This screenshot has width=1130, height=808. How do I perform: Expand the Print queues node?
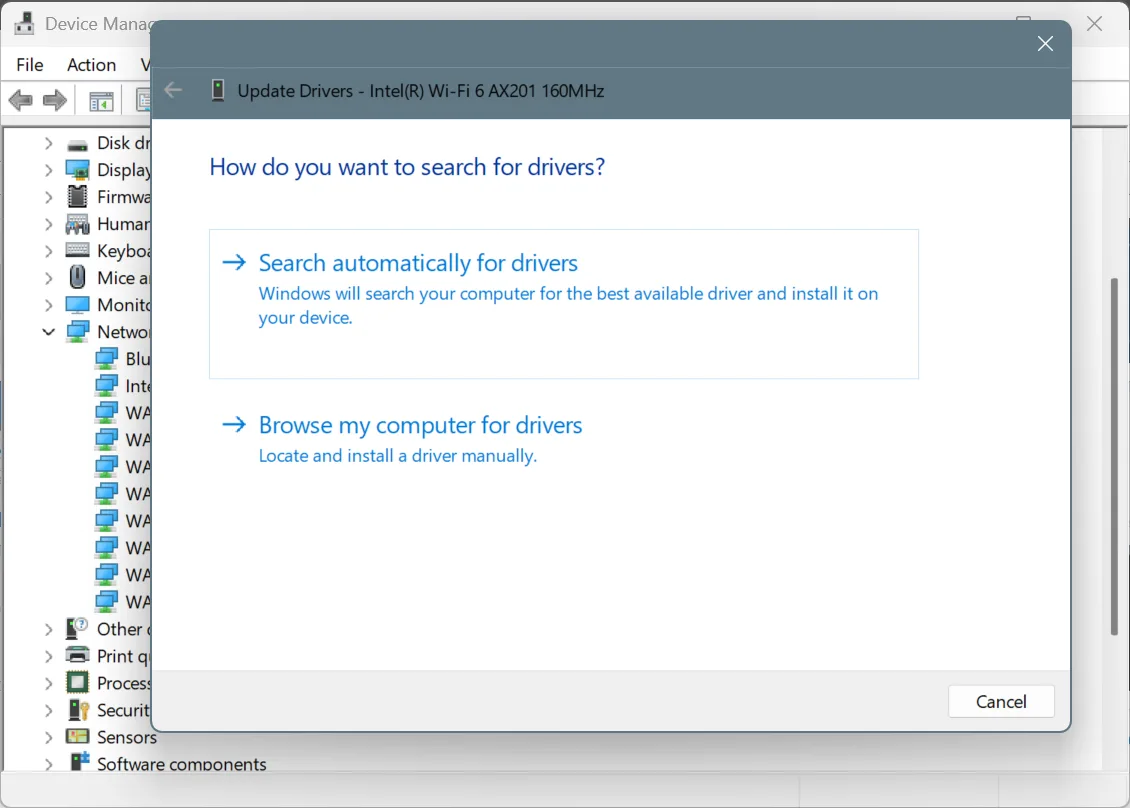point(48,657)
